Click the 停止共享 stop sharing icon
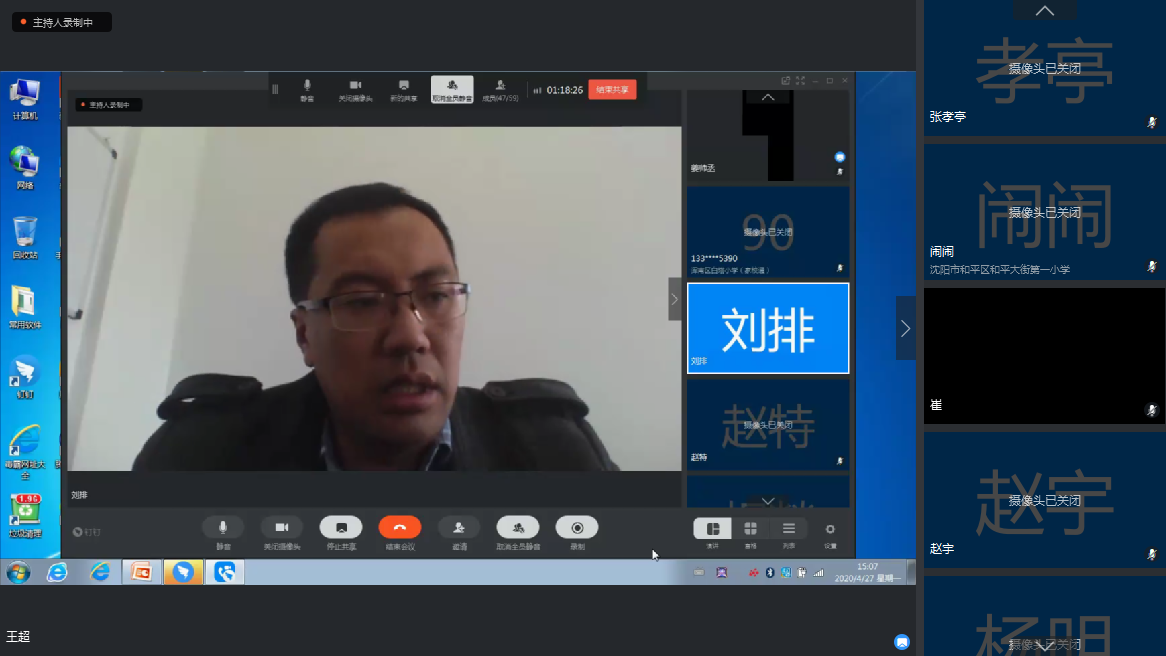 coord(341,528)
